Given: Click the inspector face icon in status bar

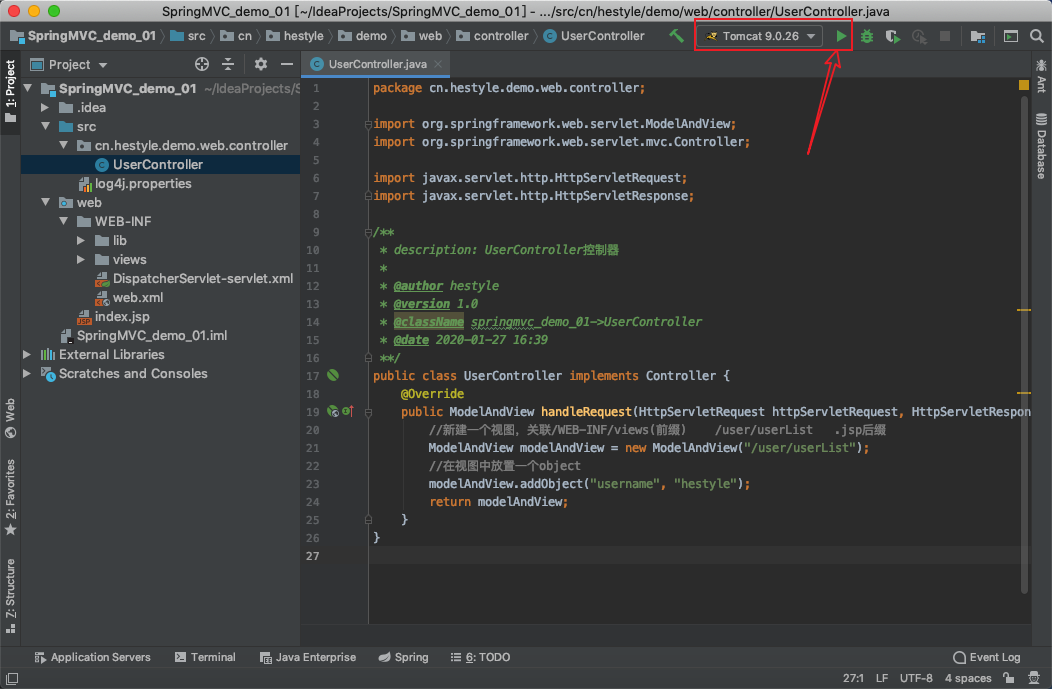Looking at the screenshot, I should tap(1034, 678).
